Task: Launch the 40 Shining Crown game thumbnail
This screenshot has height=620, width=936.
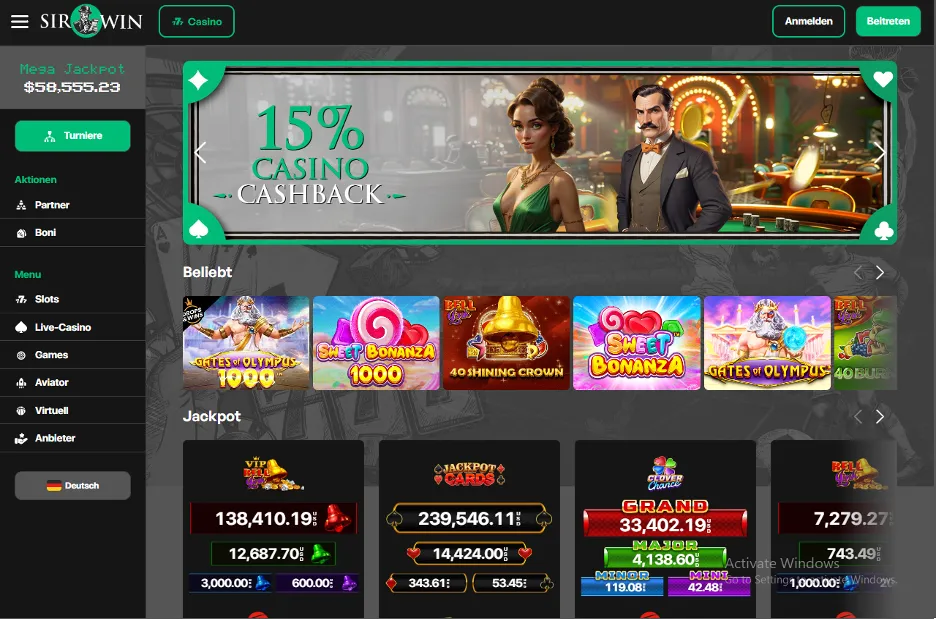Action: 506,343
